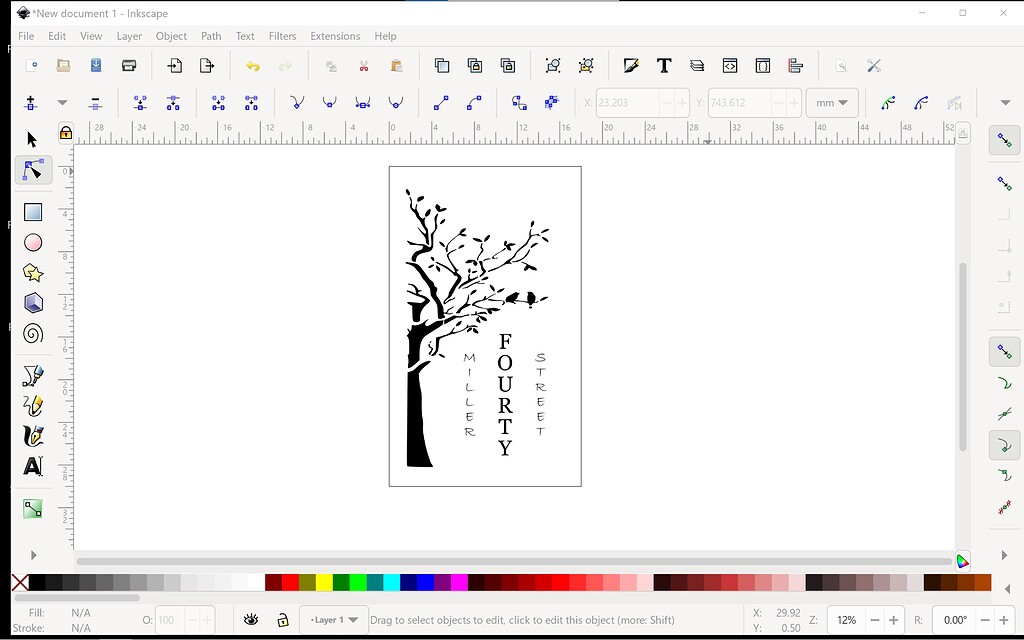Image resolution: width=1024 pixels, height=640 pixels.
Task: Insert new nodes with the node toolbar icon
Action: coord(29,102)
